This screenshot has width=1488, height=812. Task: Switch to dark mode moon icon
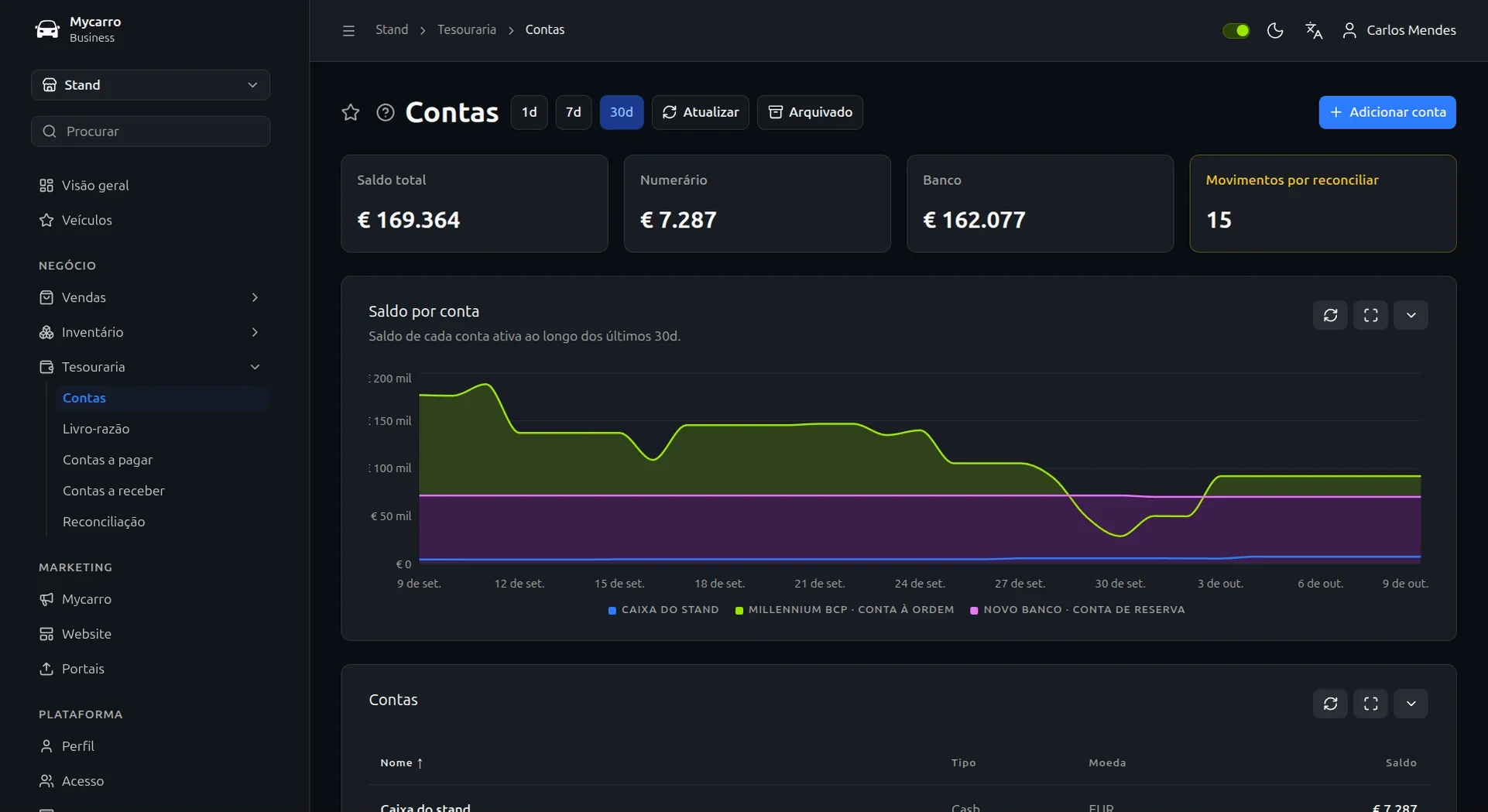[x=1275, y=30]
